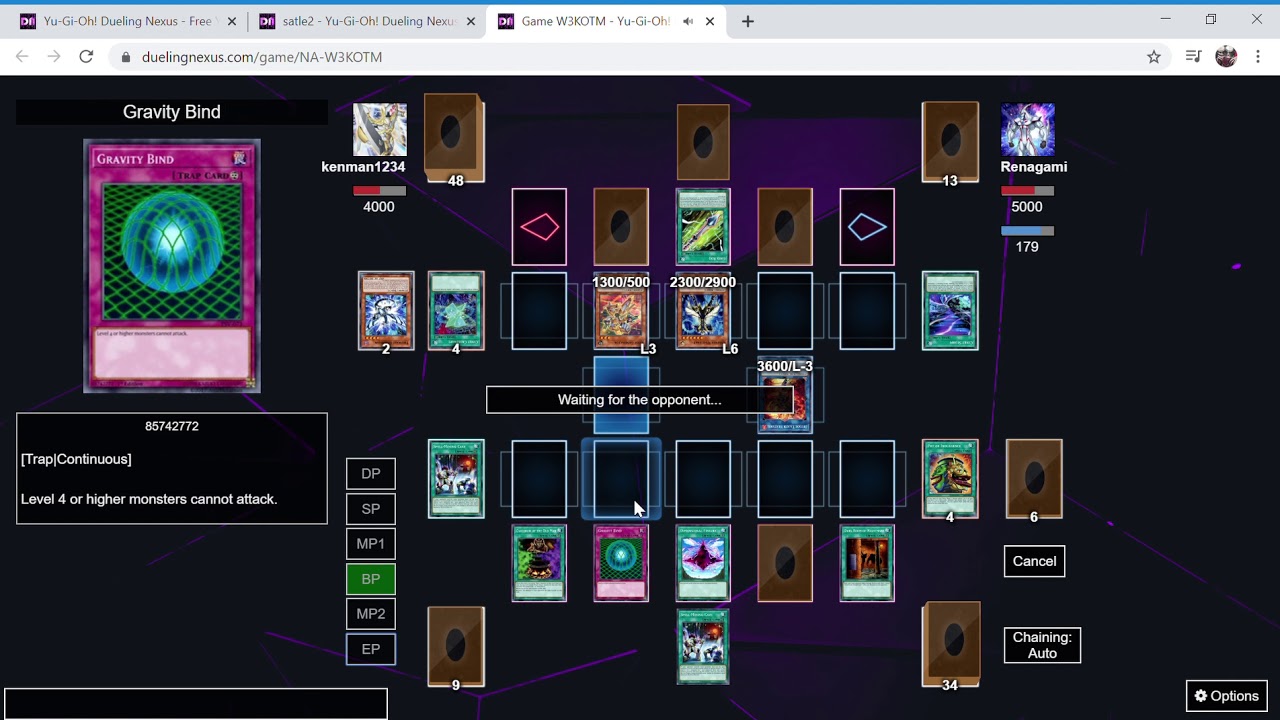Image resolution: width=1280 pixels, height=720 pixels.
Task: Select the highlighted BP battle phase button
Action: point(371,579)
